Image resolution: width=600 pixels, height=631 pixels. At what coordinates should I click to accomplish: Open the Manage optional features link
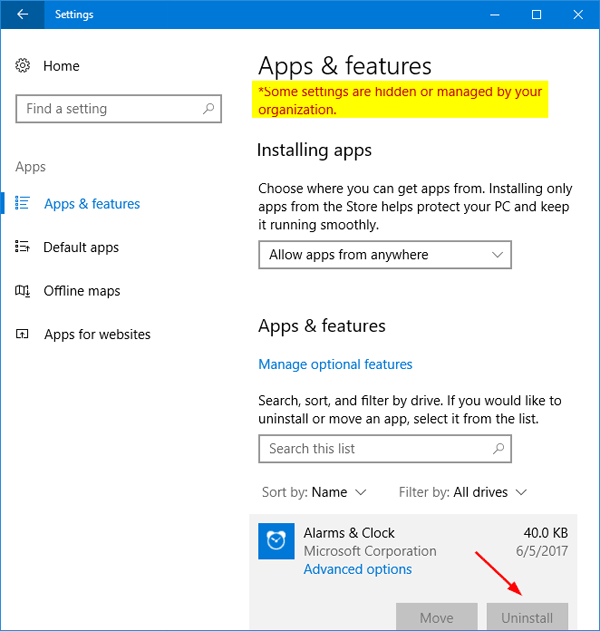click(335, 364)
